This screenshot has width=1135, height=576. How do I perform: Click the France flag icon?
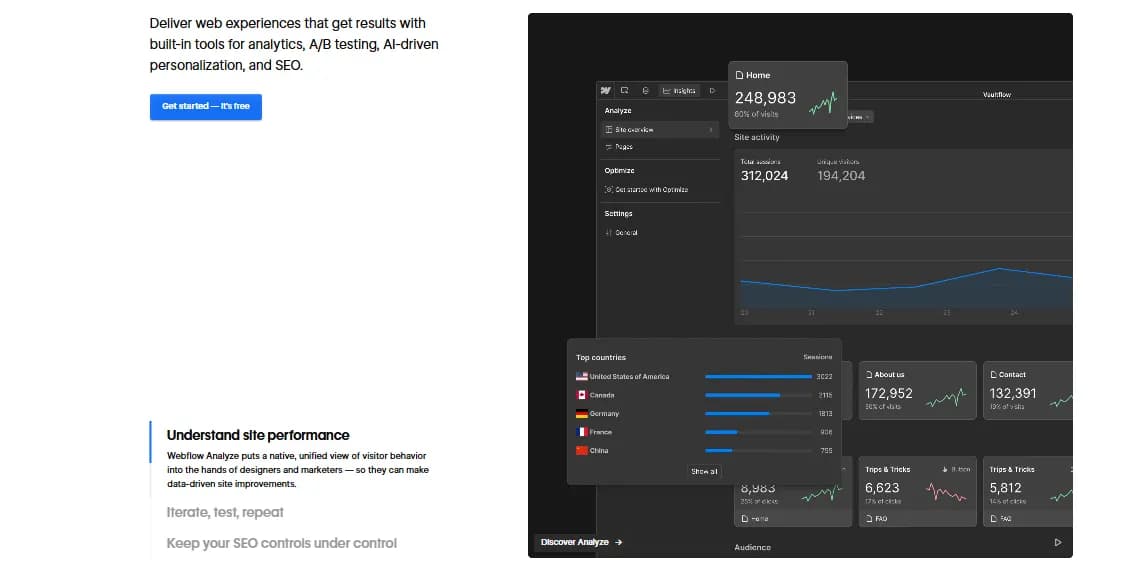click(581, 432)
